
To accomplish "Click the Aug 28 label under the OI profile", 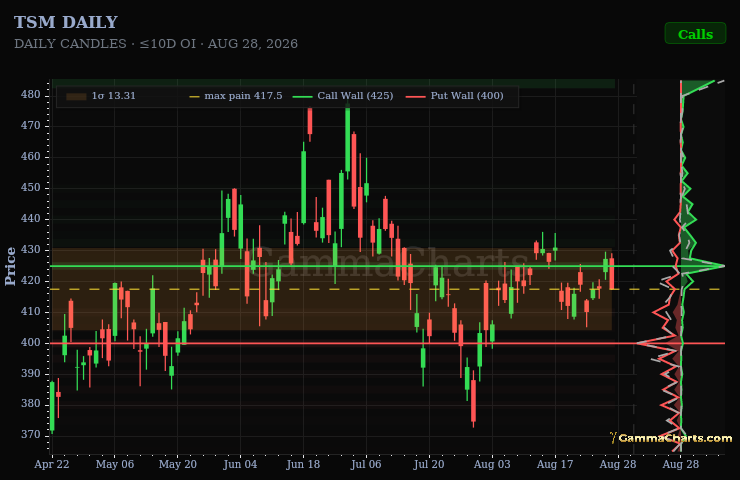I will tap(681, 464).
